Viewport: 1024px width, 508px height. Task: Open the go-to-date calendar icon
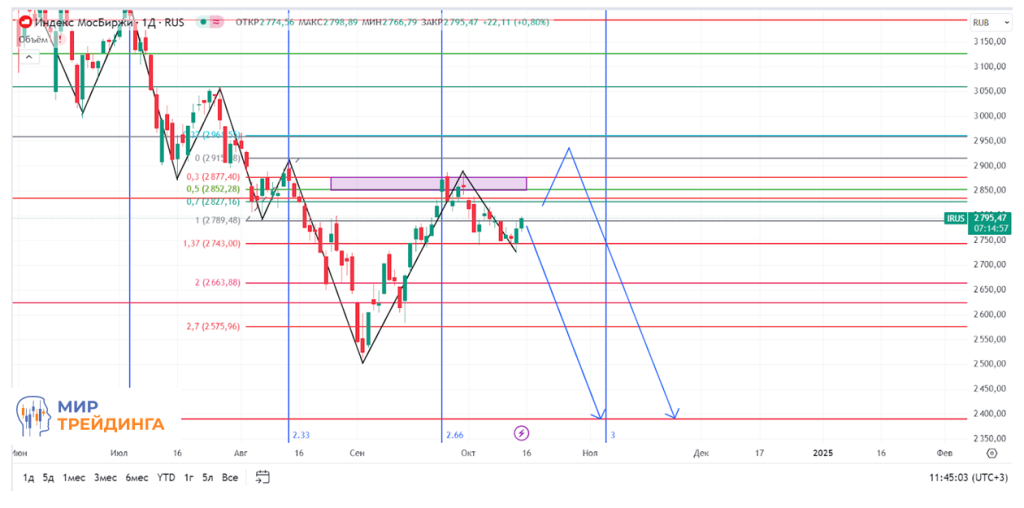tap(264, 478)
